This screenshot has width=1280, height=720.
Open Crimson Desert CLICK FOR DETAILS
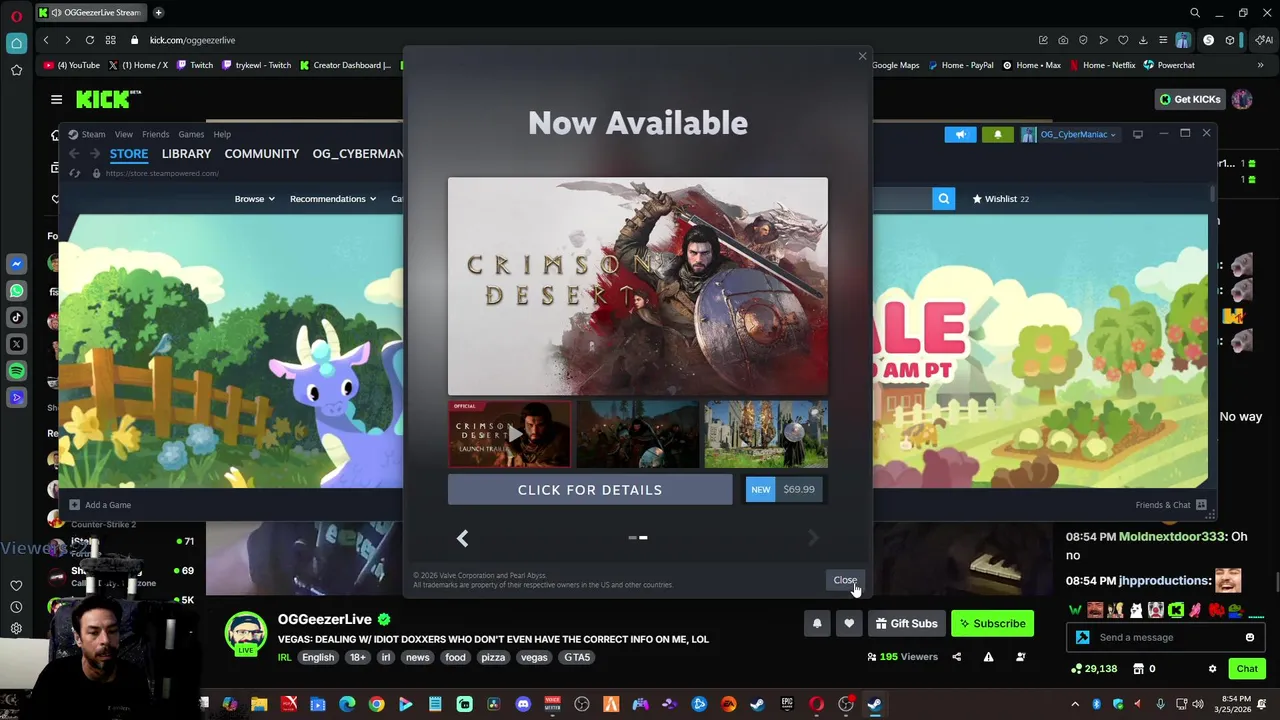click(x=590, y=490)
